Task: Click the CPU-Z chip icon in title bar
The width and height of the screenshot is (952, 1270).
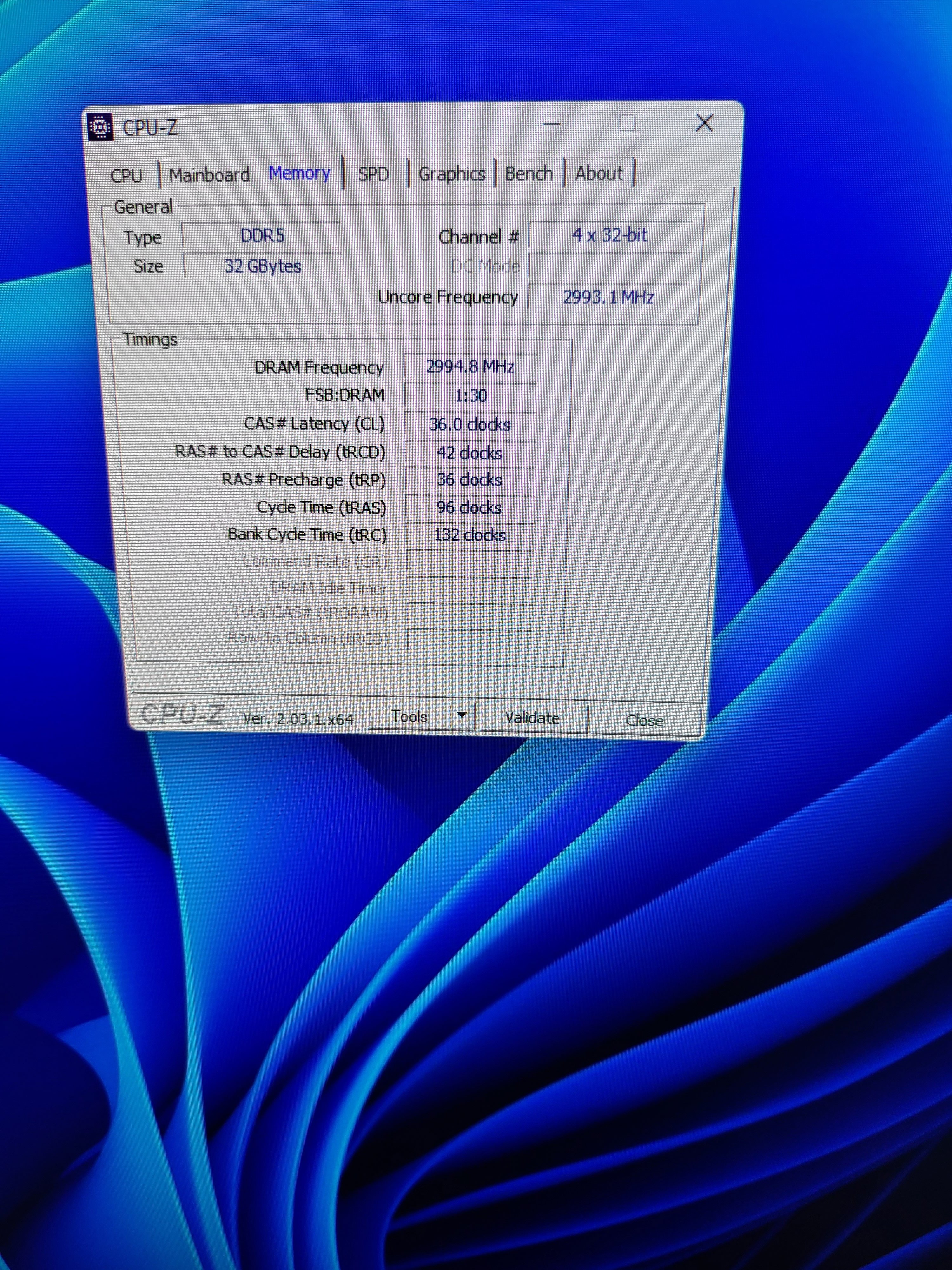Action: coord(100,127)
